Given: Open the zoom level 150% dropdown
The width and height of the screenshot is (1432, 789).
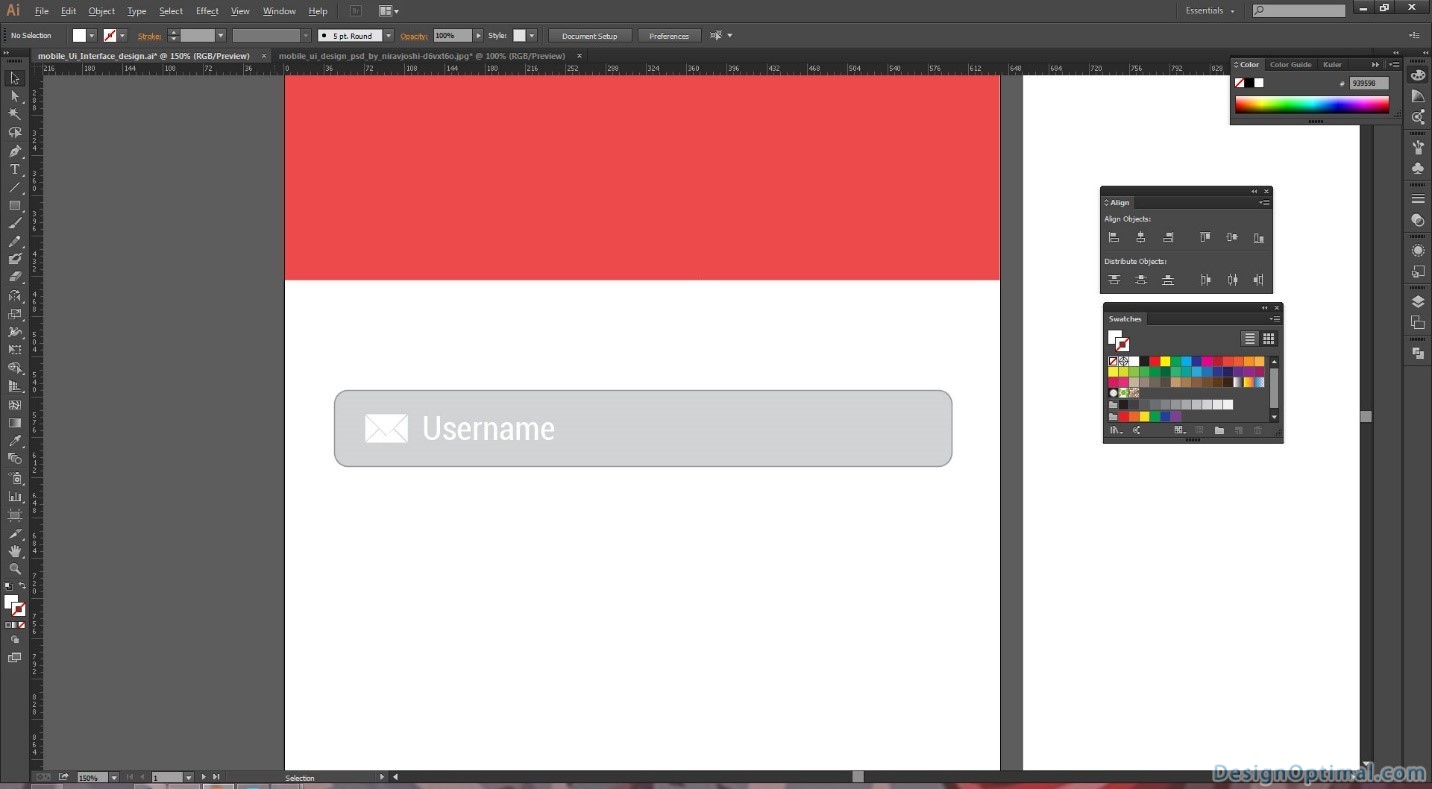Looking at the screenshot, I should (x=113, y=777).
